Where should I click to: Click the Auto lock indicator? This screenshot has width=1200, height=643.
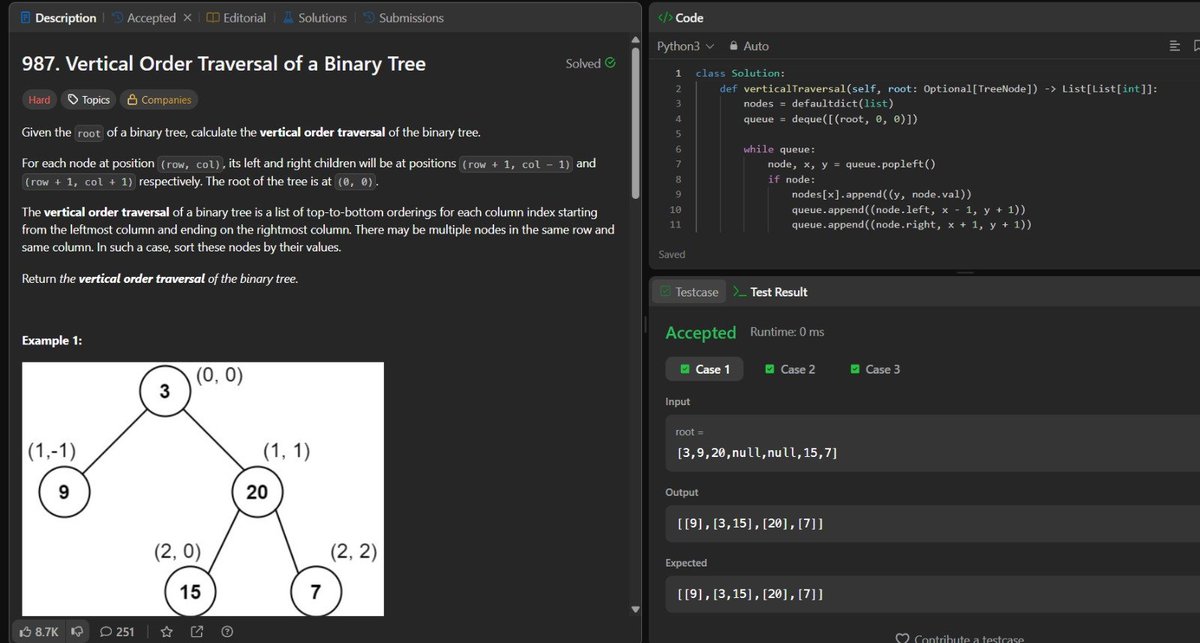(x=749, y=46)
